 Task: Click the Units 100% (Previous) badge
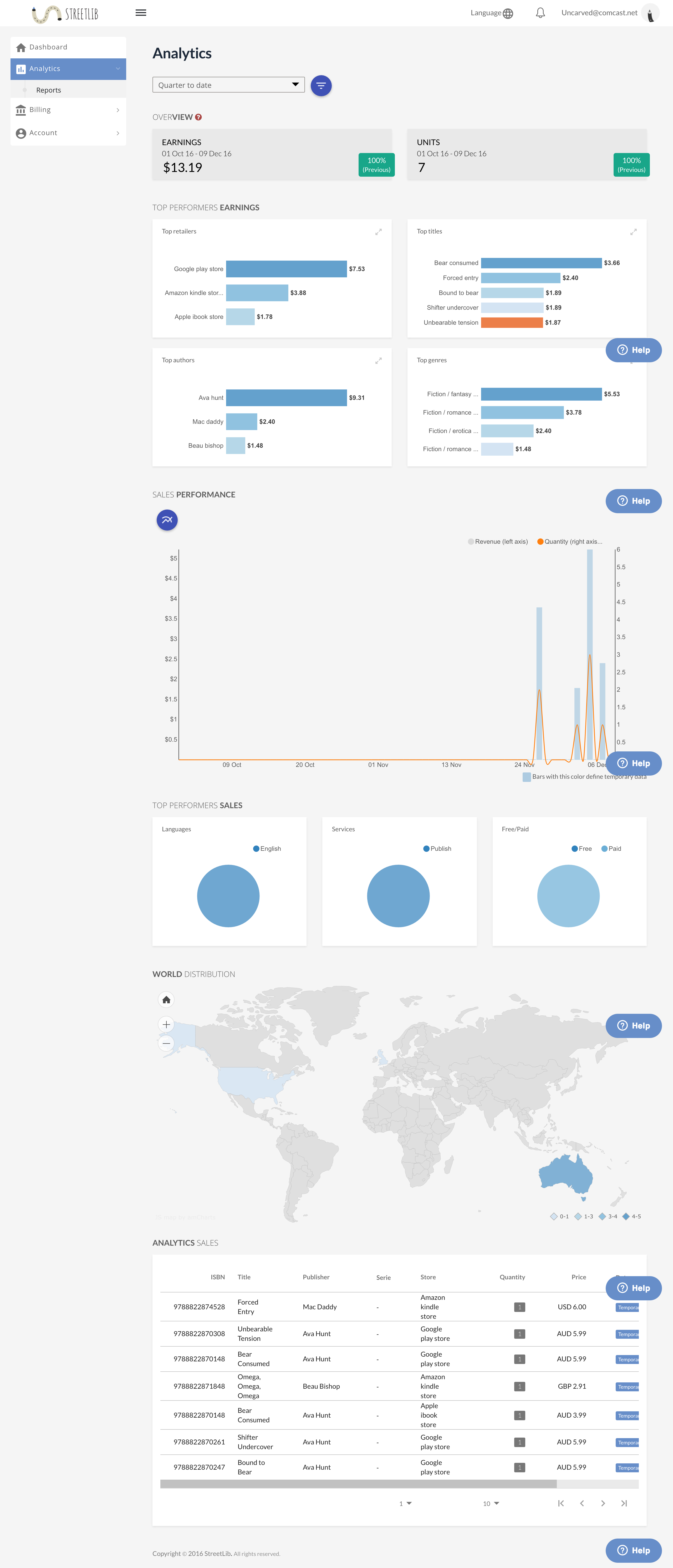click(x=632, y=165)
